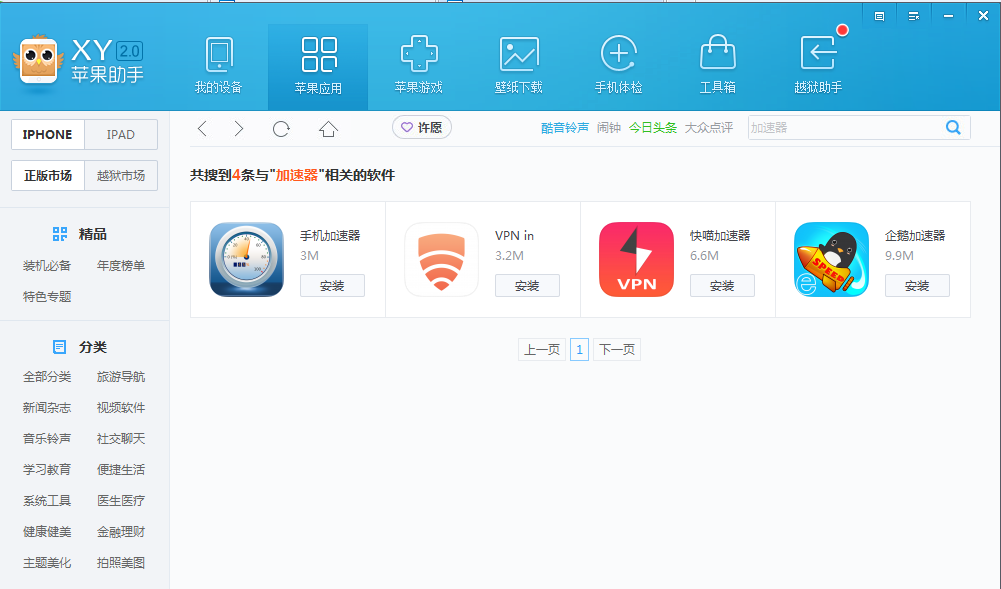Browse 医生医疗 category
This screenshot has width=1001, height=589.
121,500
